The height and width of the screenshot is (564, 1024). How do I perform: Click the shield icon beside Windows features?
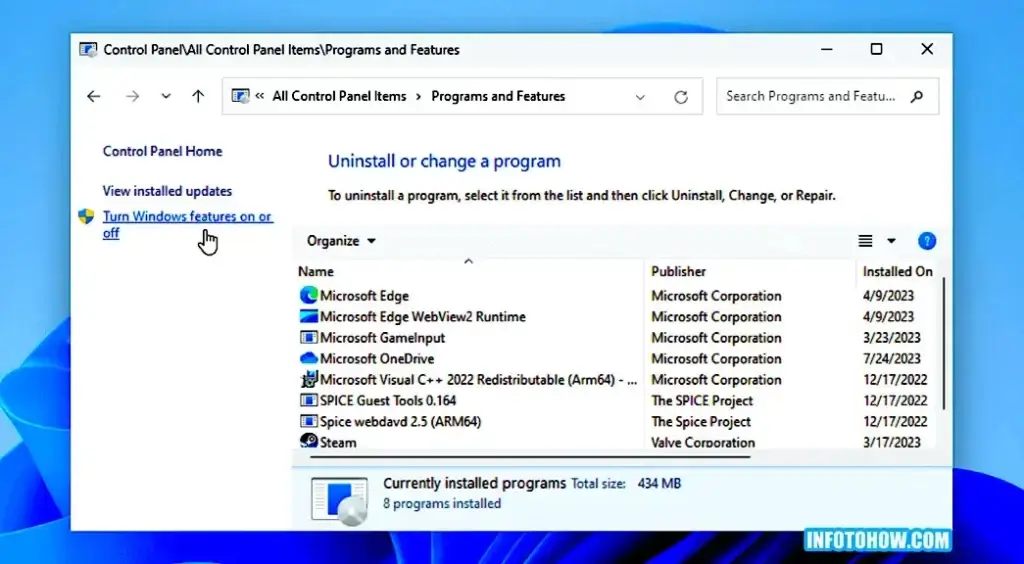tap(86, 217)
